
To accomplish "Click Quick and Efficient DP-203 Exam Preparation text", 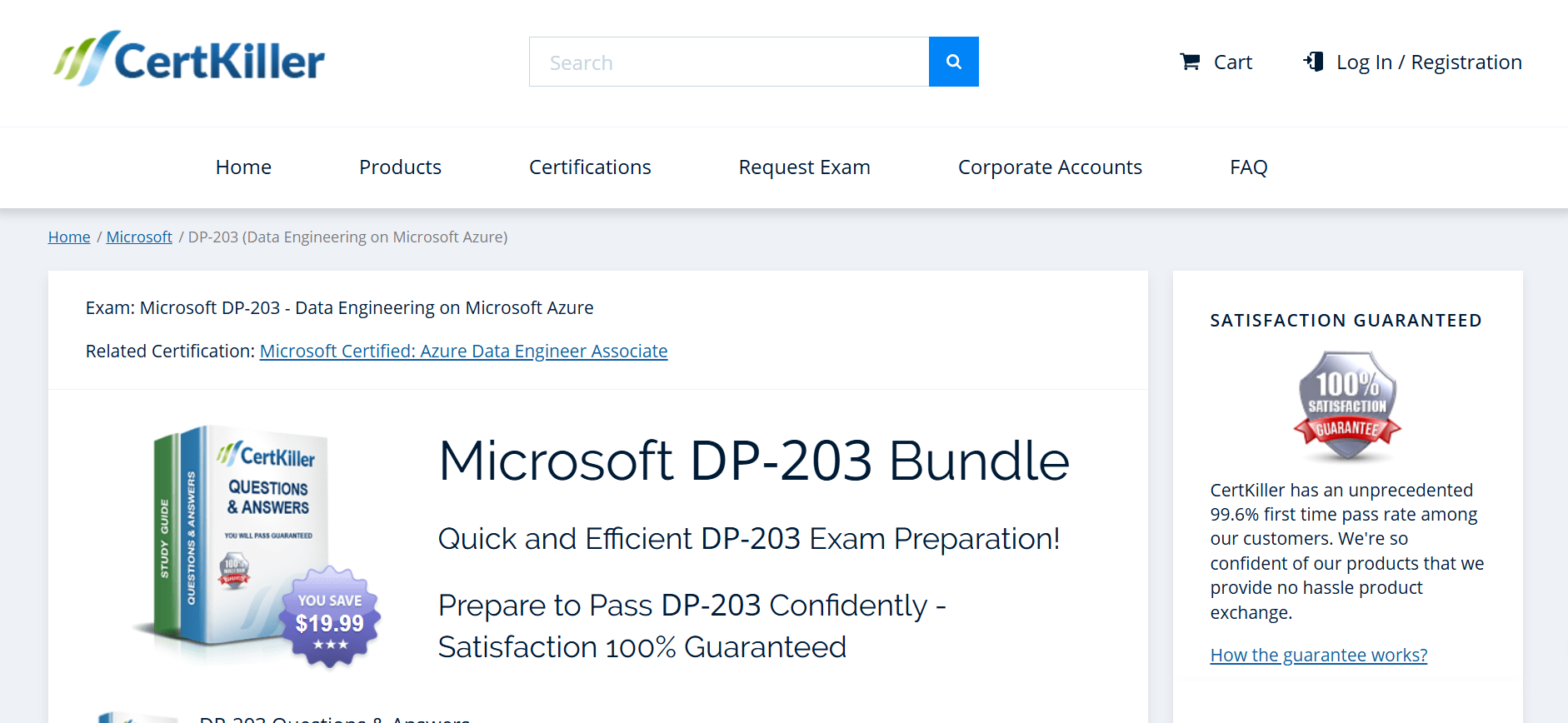I will click(x=749, y=539).
